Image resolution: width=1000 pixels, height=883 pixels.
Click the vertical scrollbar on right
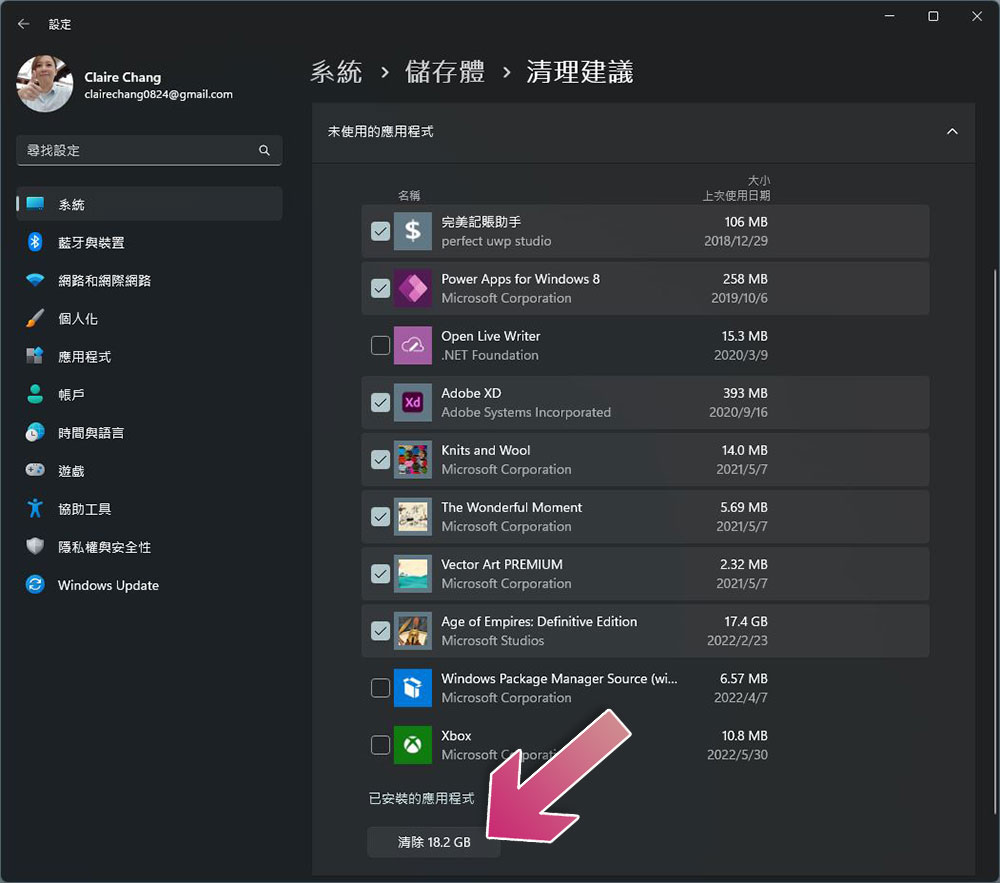click(x=994, y=542)
